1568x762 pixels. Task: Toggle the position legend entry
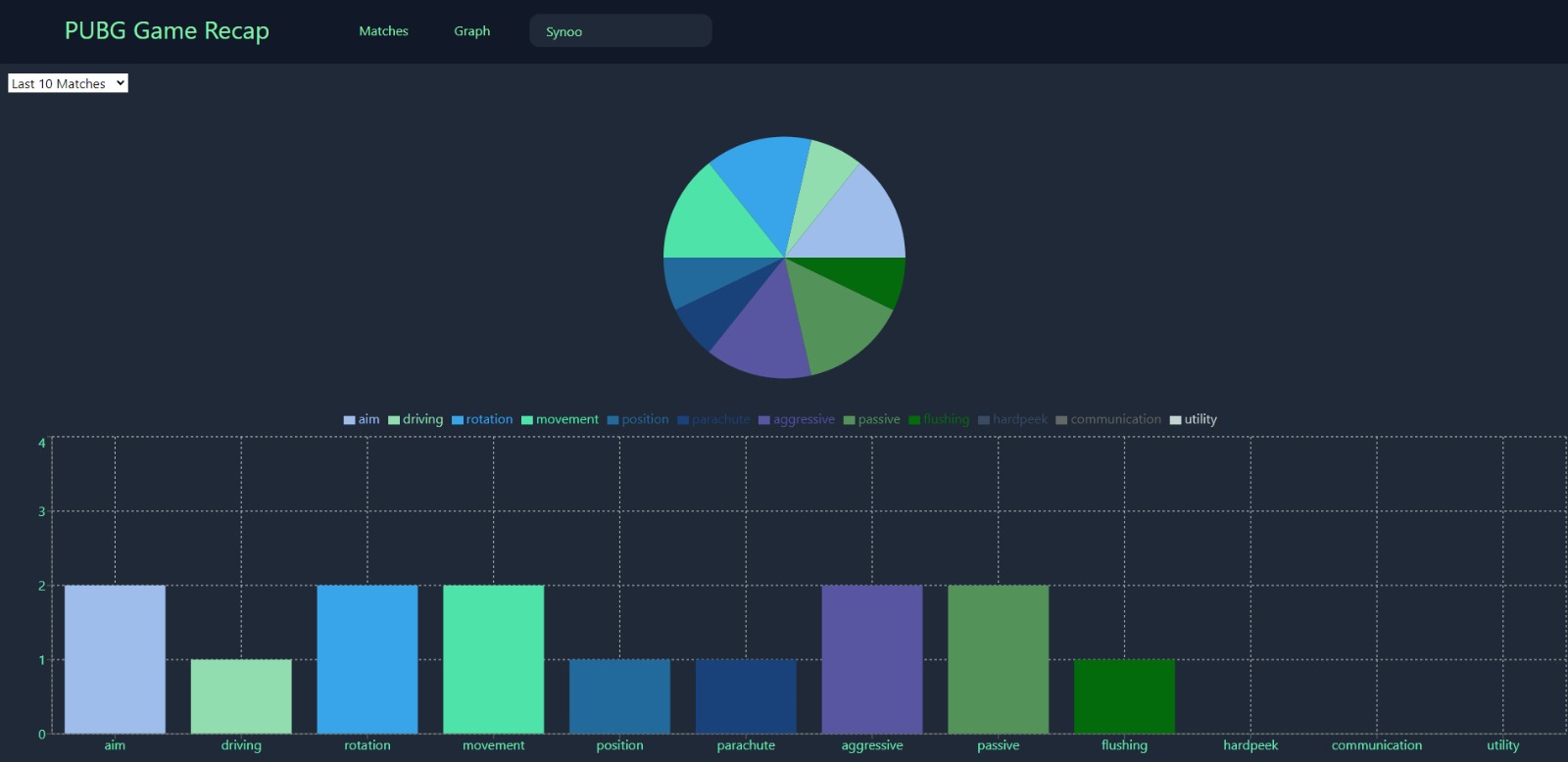[x=638, y=419]
